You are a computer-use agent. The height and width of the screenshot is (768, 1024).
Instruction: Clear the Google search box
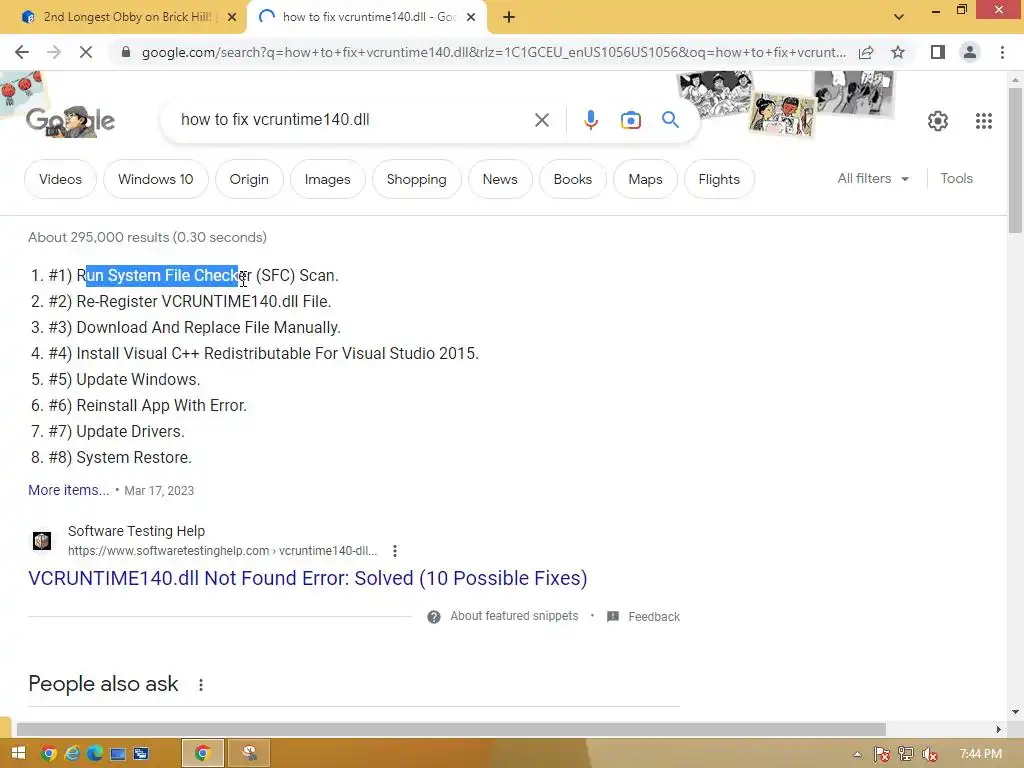tap(541, 120)
